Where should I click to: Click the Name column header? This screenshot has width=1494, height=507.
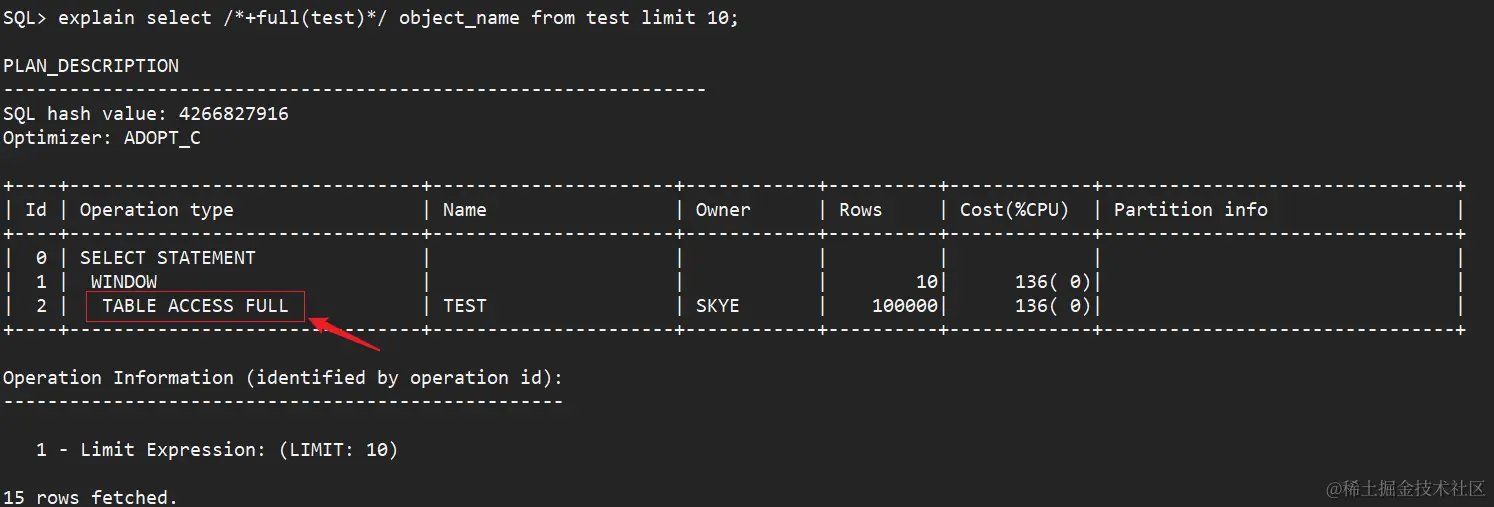coord(464,210)
